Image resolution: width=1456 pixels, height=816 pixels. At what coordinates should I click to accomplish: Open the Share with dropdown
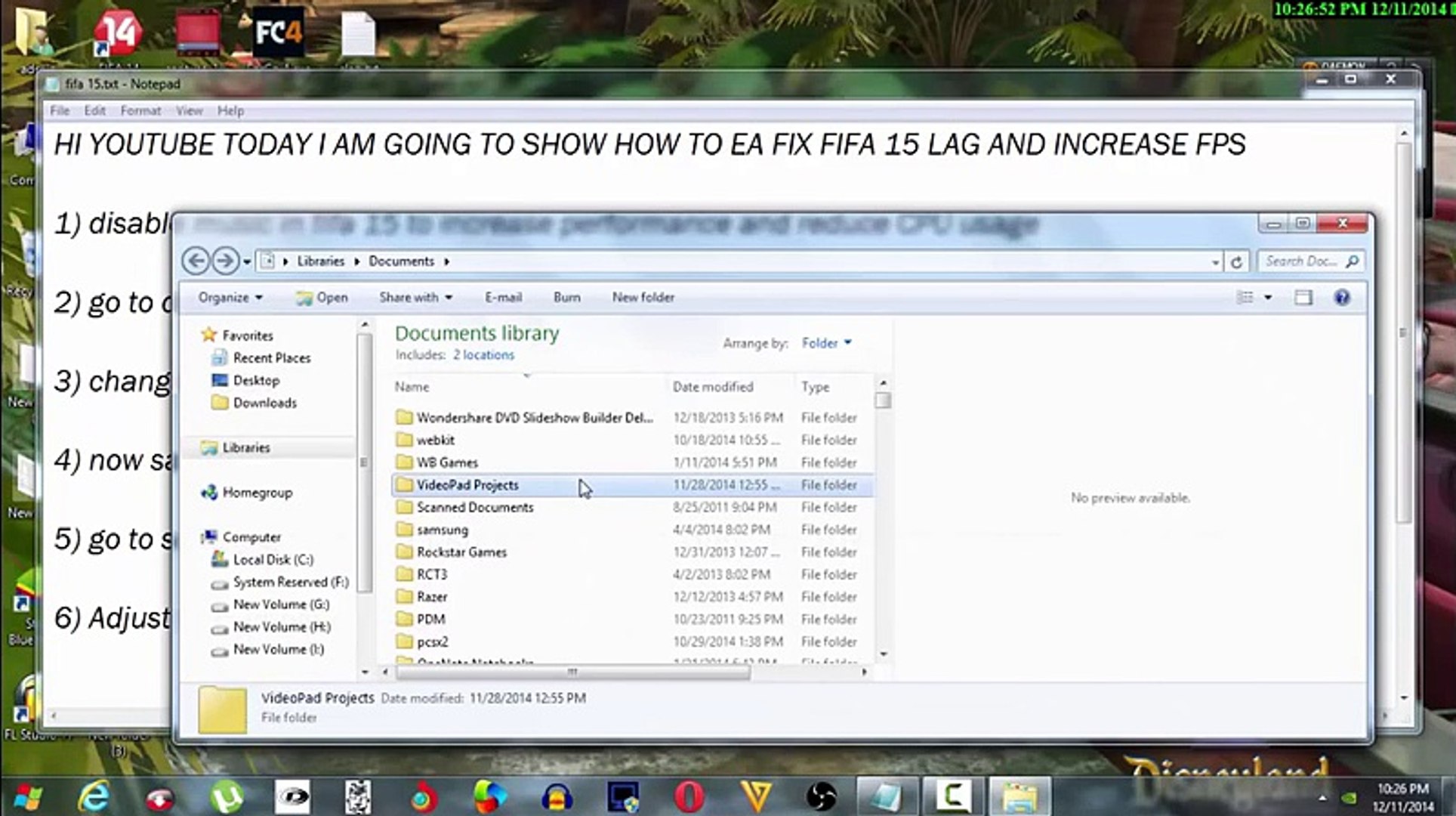pos(416,298)
